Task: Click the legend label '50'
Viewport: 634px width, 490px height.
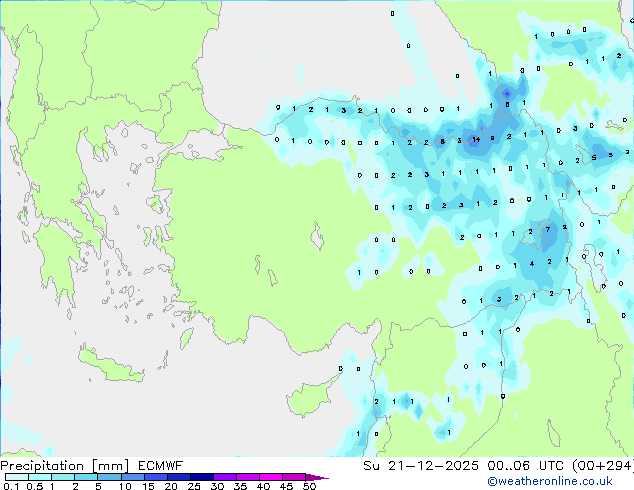Action: (x=309, y=486)
